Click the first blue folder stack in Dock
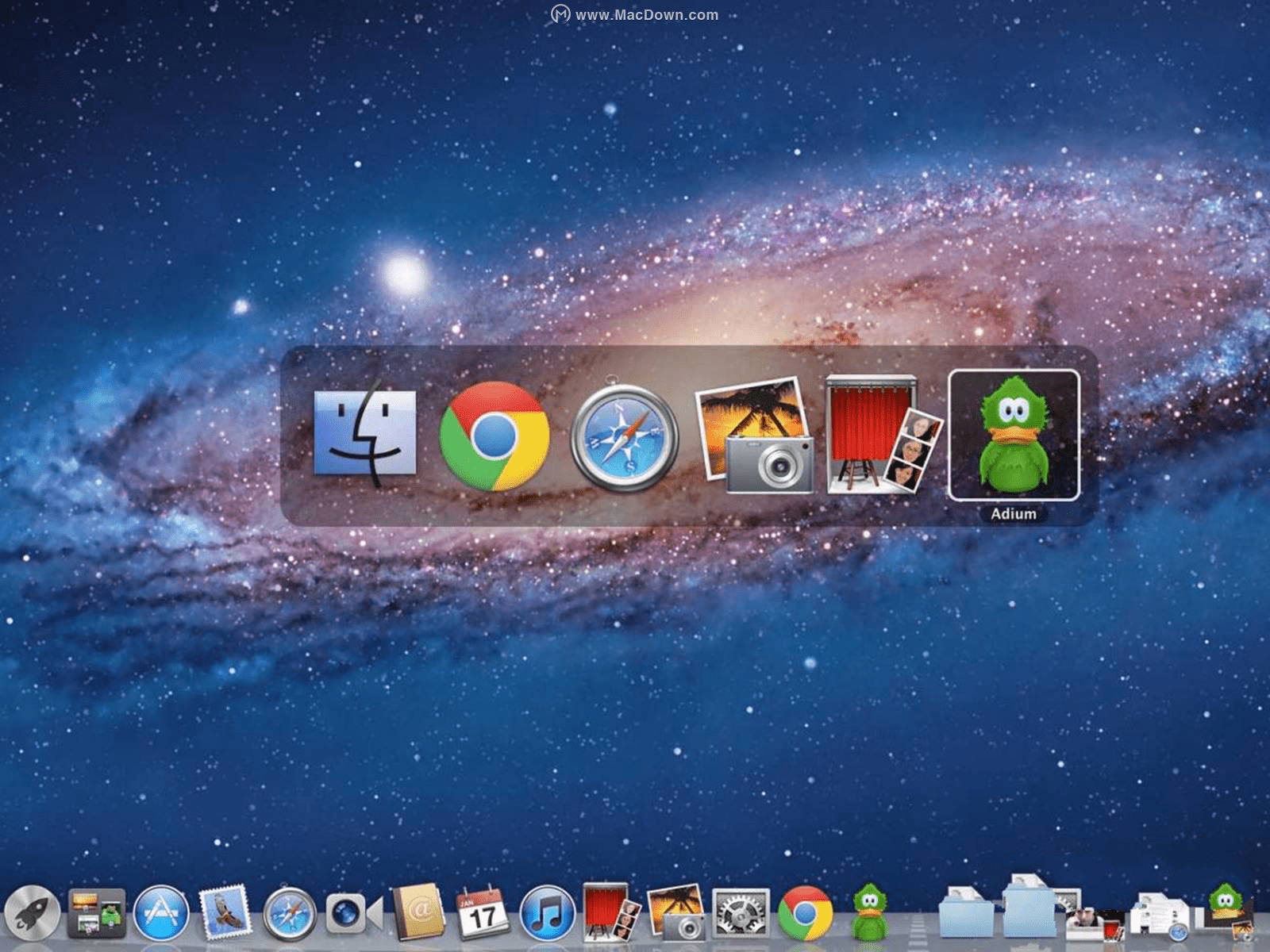This screenshot has height=952, width=1270. pyautogui.click(x=965, y=914)
